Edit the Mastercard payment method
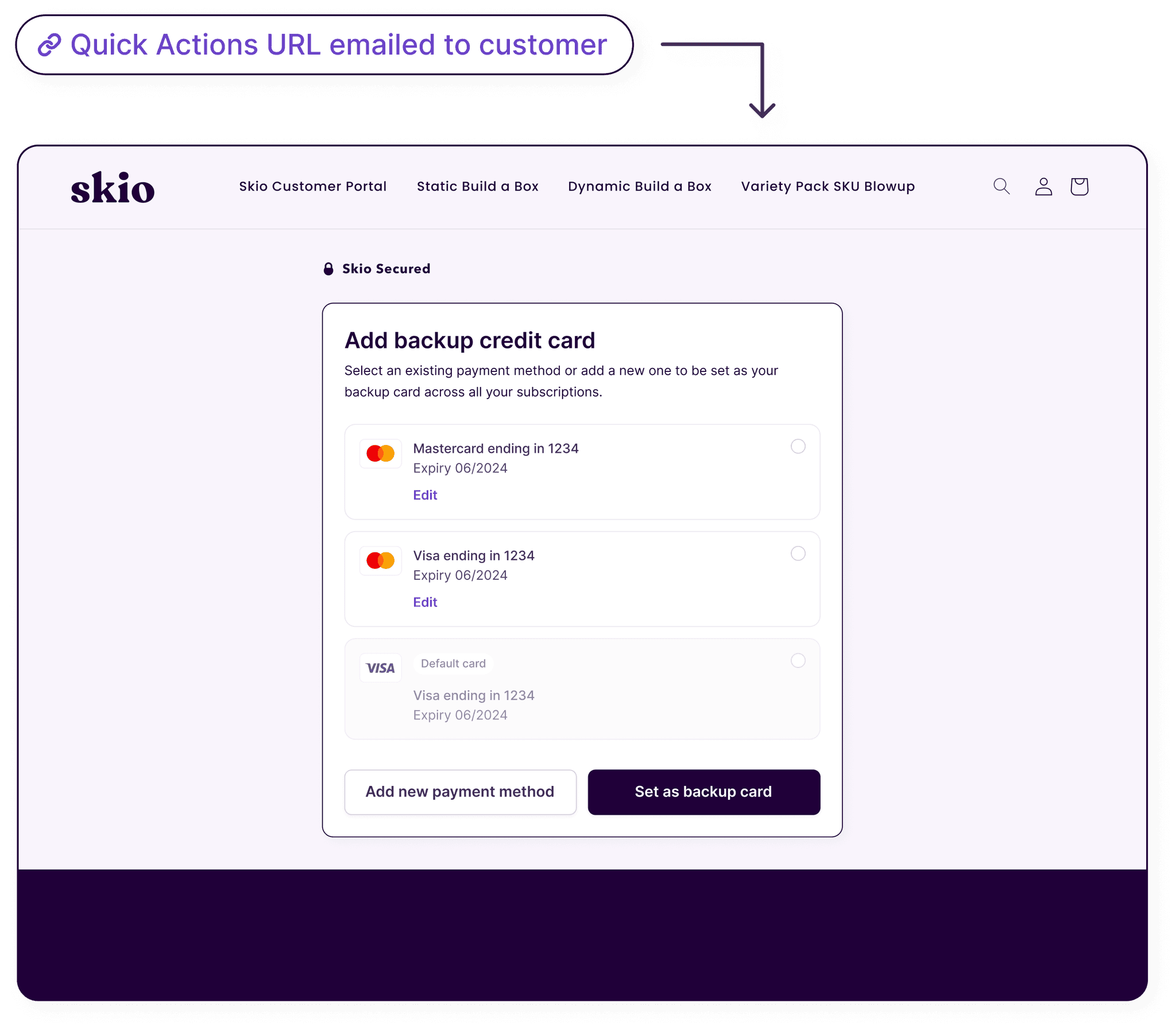The image size is (1176, 1030). pos(425,495)
